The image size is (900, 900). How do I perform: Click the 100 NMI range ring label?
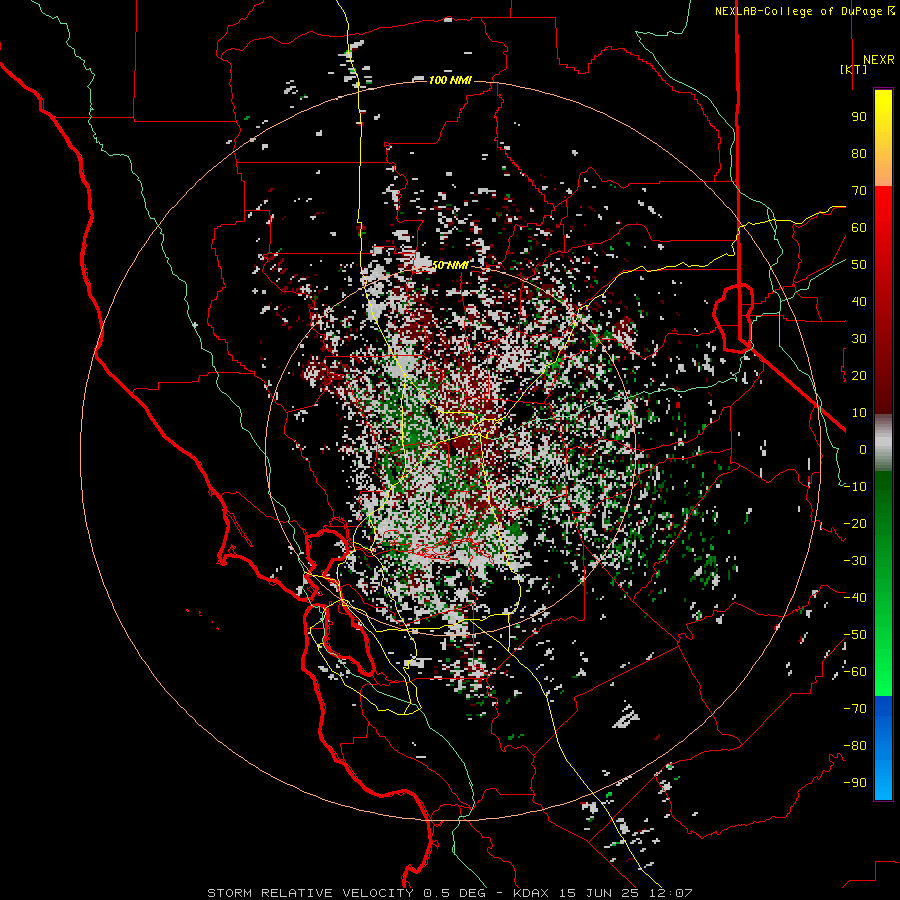(x=450, y=80)
